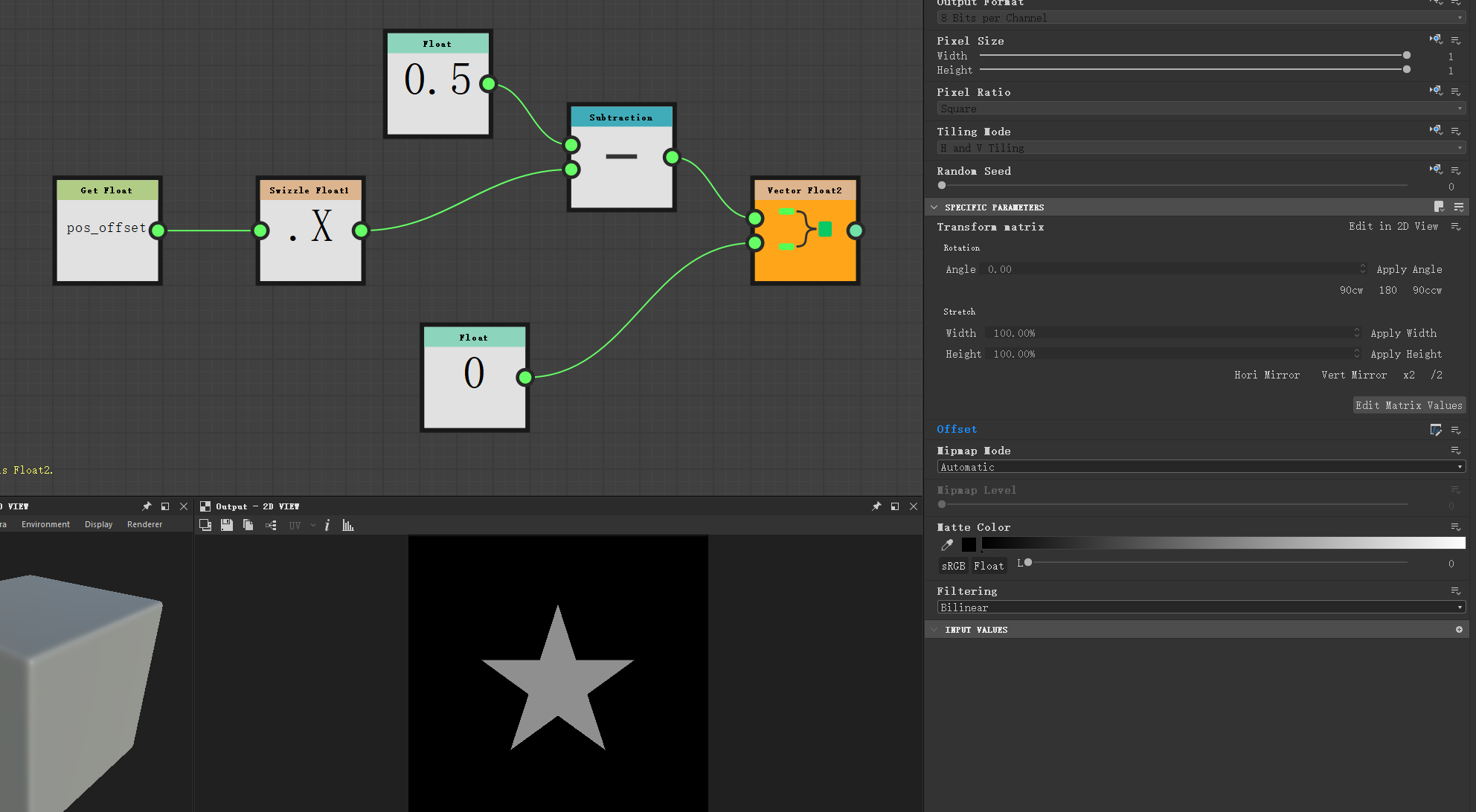Apply Vert Mirror to transform
1476x812 pixels.
[1354, 375]
